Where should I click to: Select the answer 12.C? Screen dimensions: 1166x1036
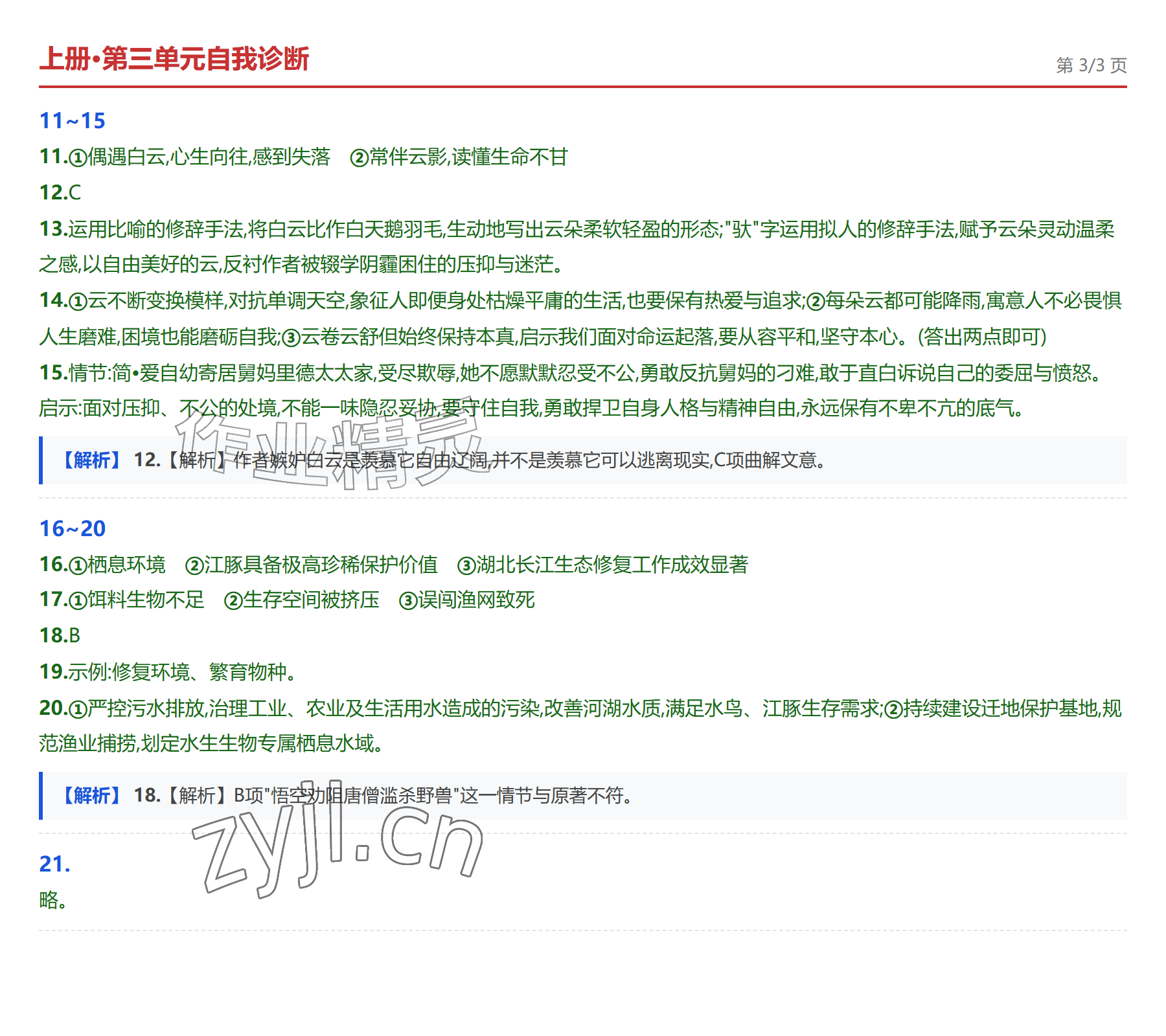[60, 192]
